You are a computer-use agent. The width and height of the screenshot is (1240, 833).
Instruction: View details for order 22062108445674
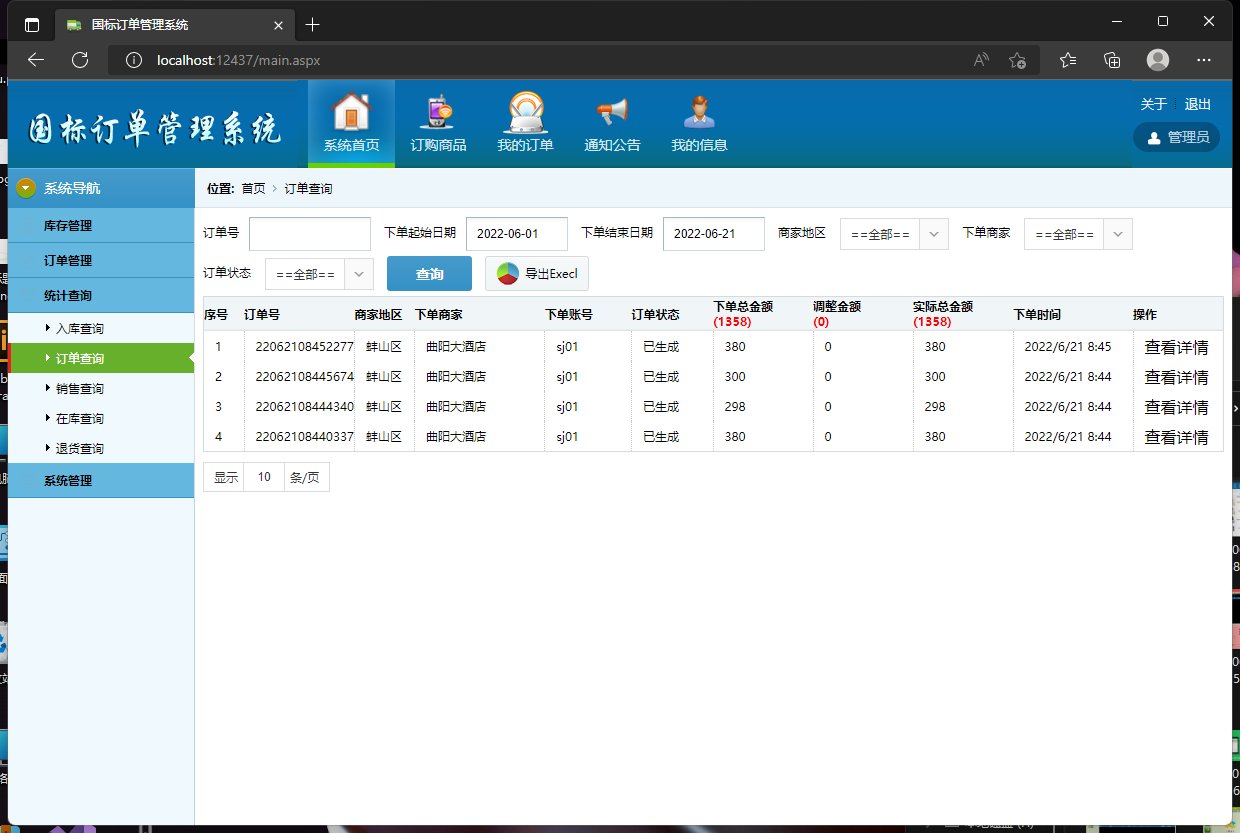click(x=1176, y=377)
